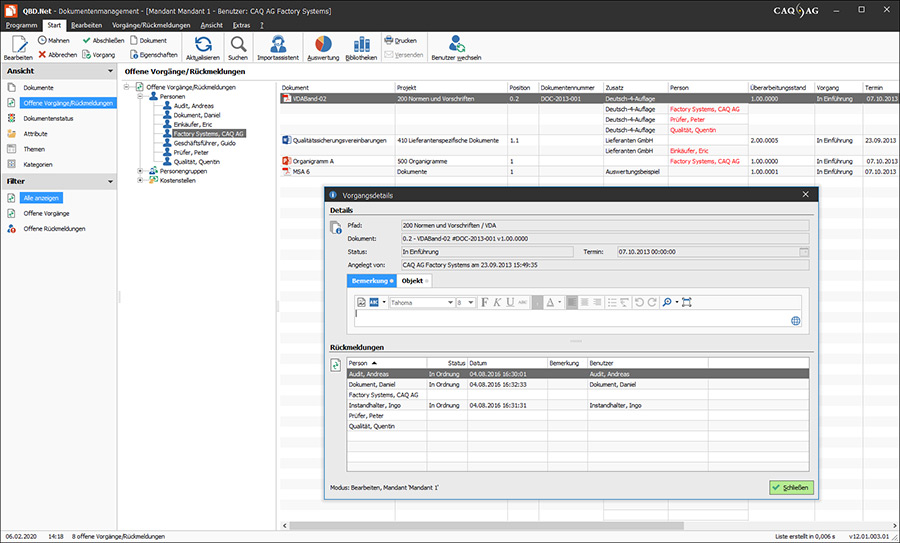Click the underline U formatting button
Screen dimensions: 900x543
point(510,302)
